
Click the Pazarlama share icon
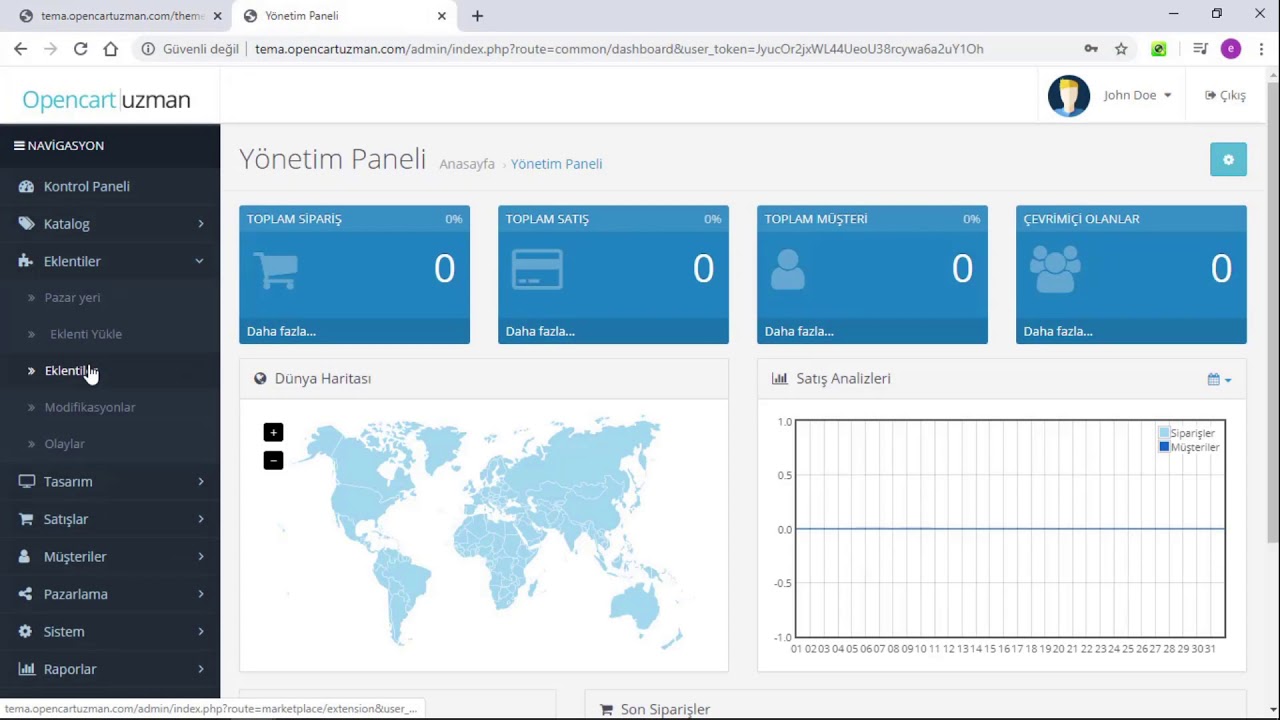pos(25,594)
